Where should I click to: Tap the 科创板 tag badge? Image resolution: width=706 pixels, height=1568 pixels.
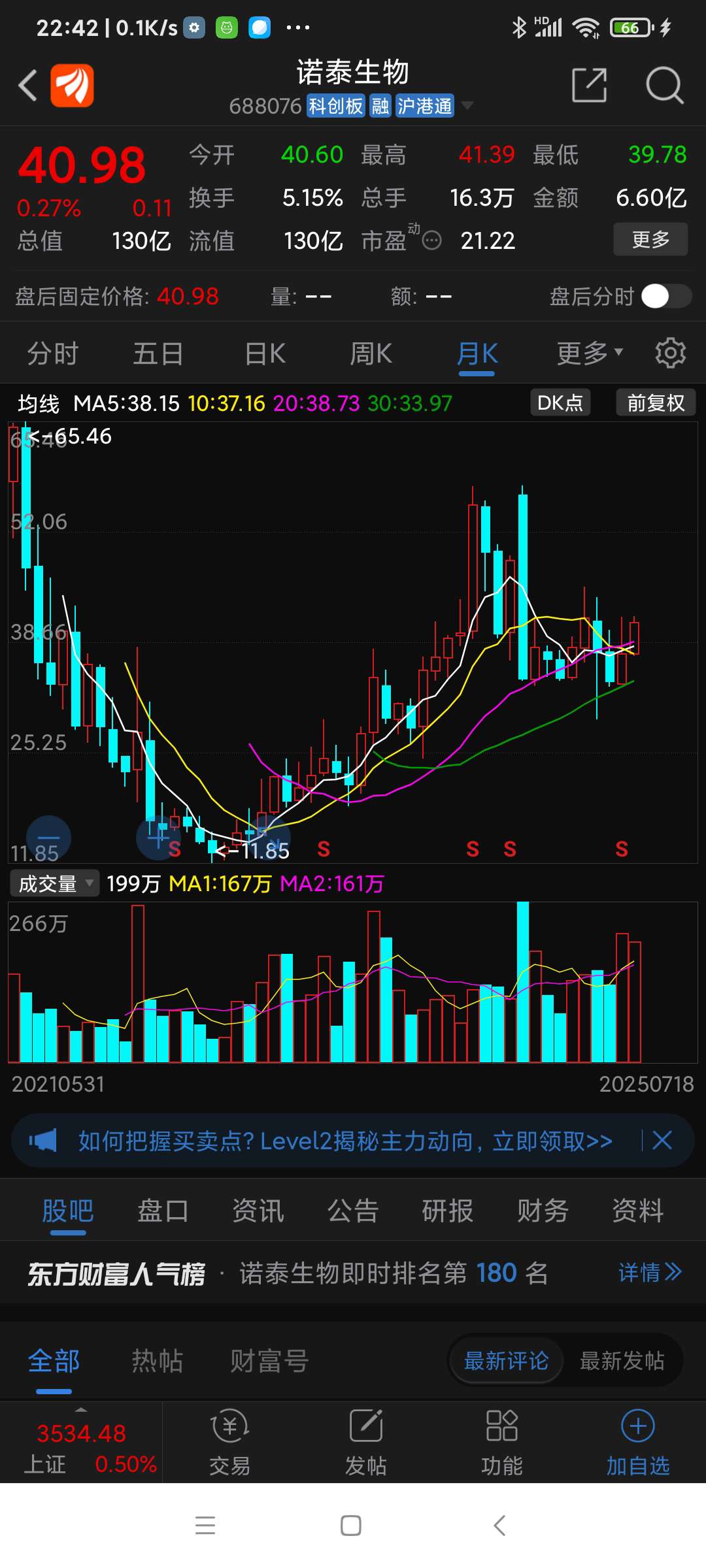click(x=335, y=106)
